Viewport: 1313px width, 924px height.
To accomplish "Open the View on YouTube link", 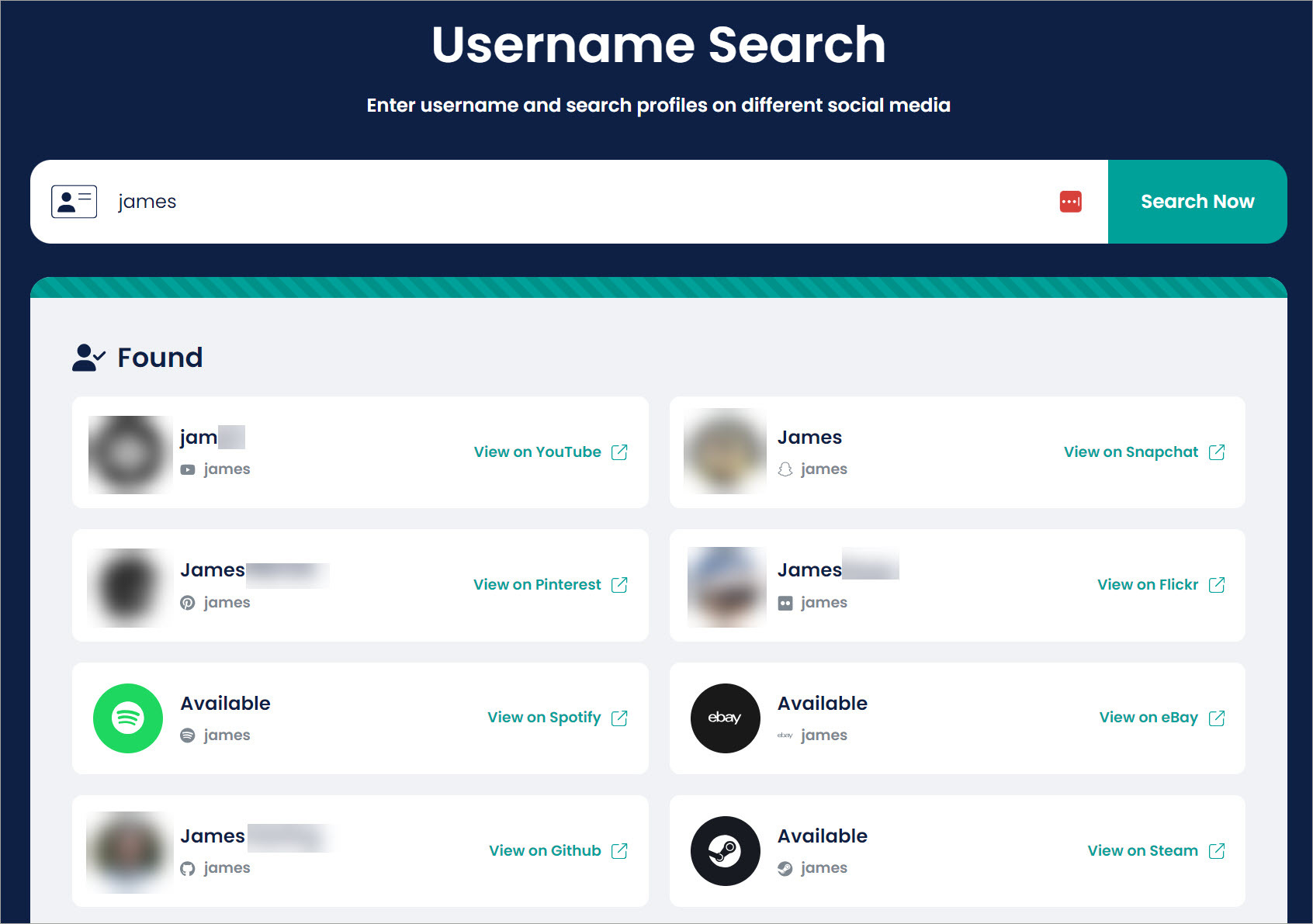I will click(x=537, y=451).
